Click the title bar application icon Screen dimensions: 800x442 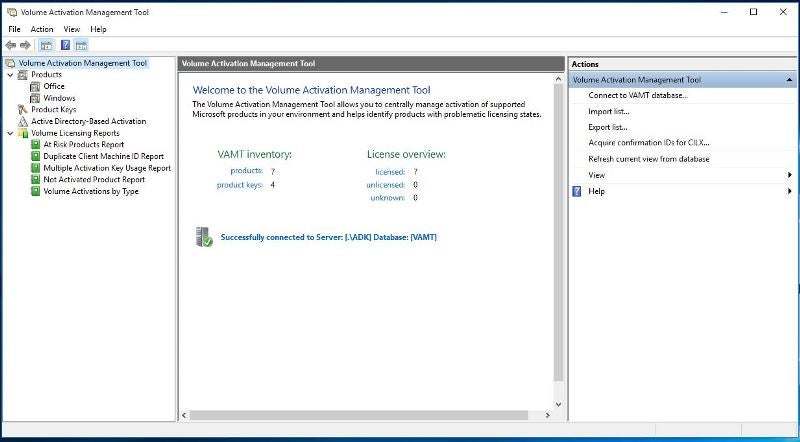(11, 12)
